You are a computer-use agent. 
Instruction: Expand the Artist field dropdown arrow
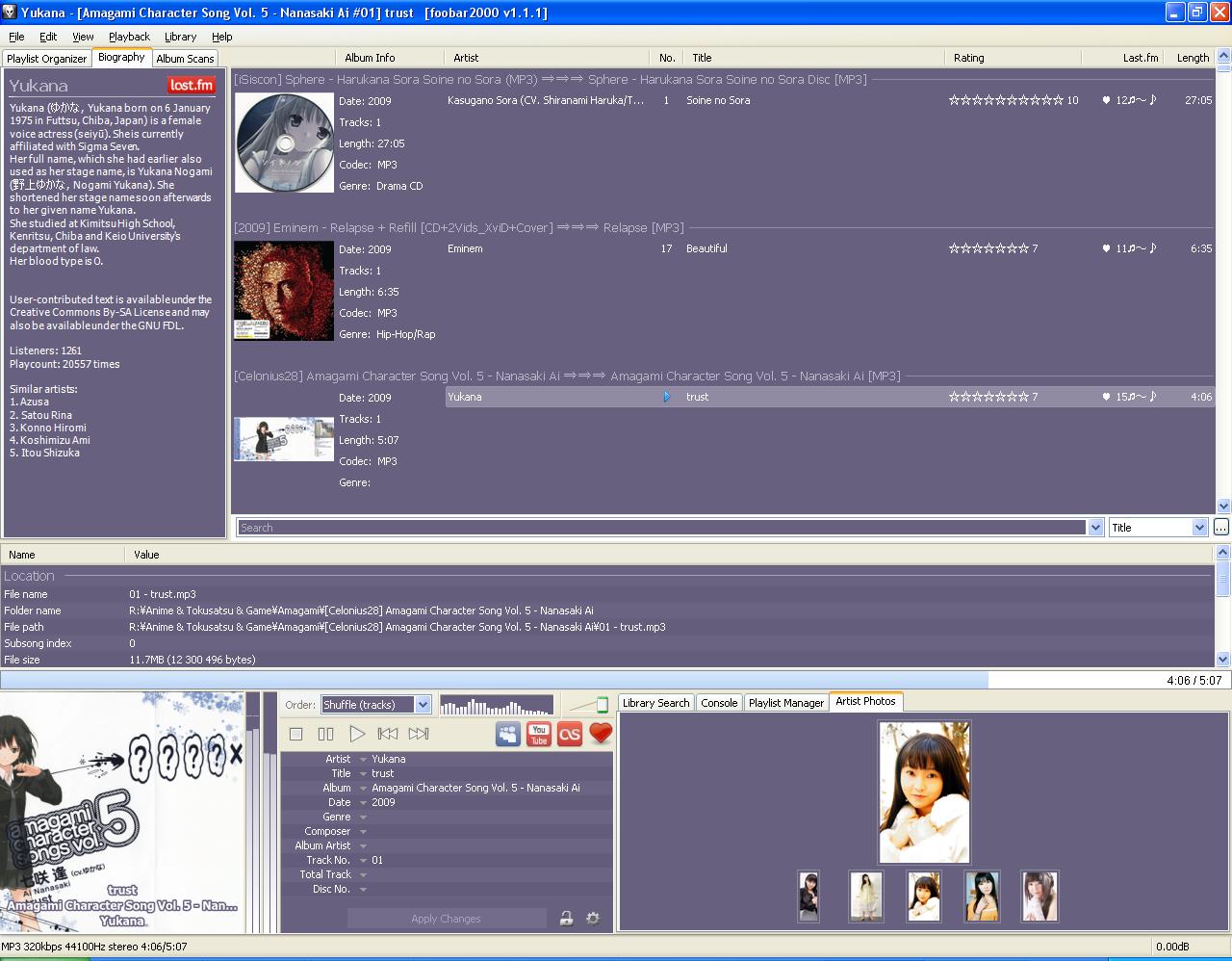363,760
